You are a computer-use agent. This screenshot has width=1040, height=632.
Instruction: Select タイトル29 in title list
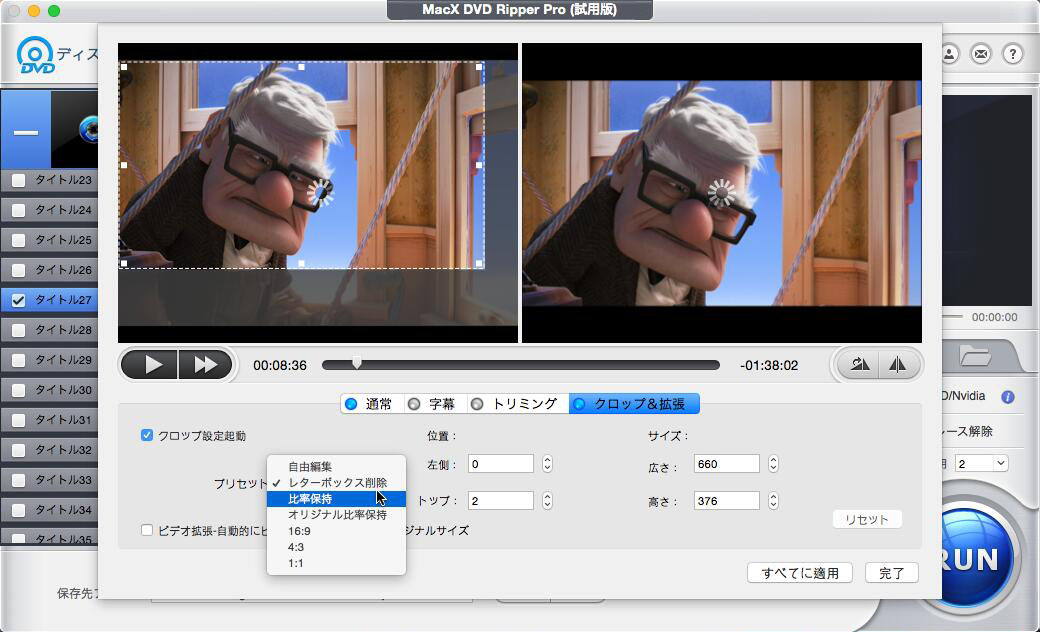49,360
